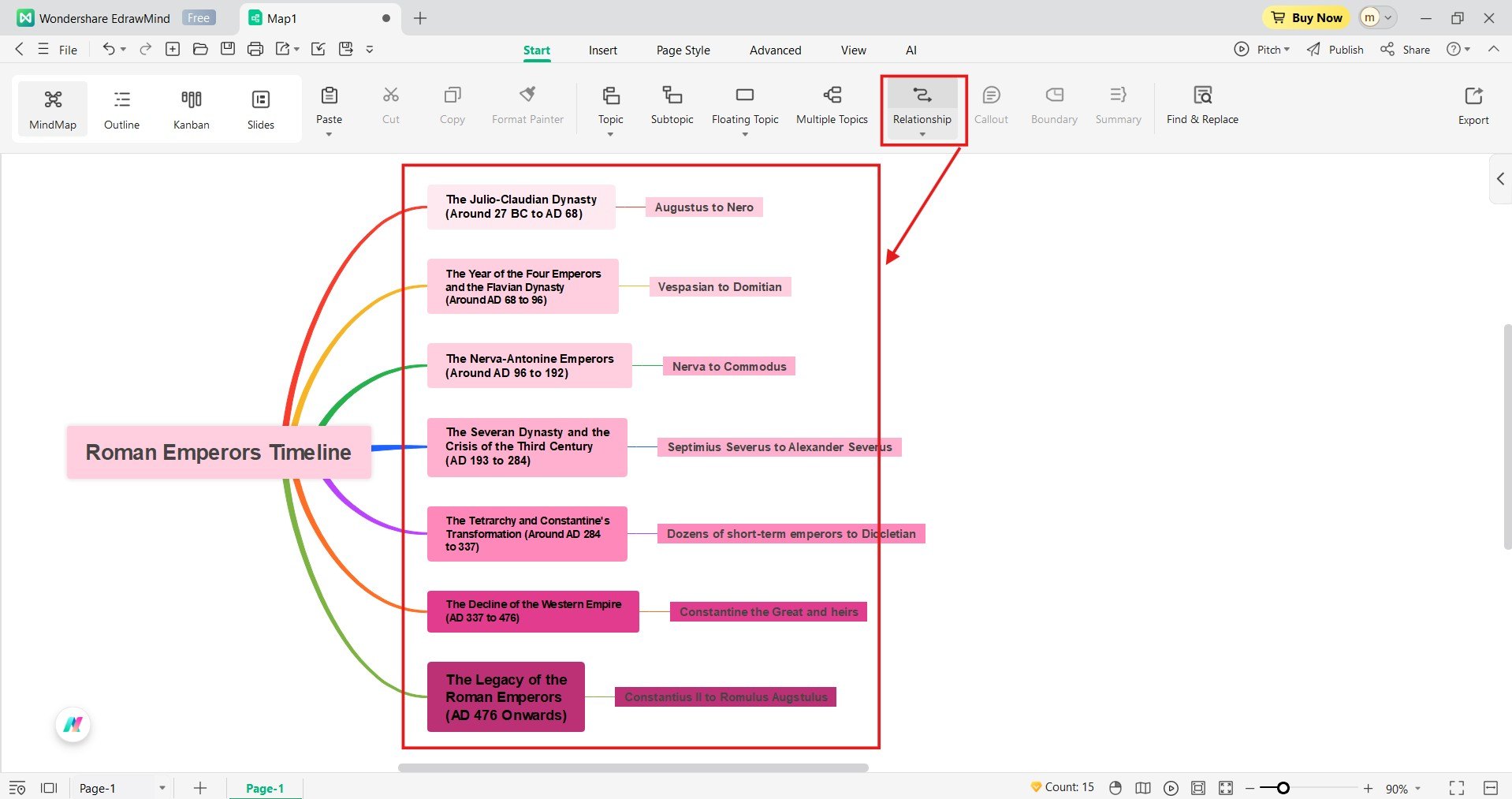Open the AI menu tab
This screenshot has height=799, width=1512.
coord(911,50)
